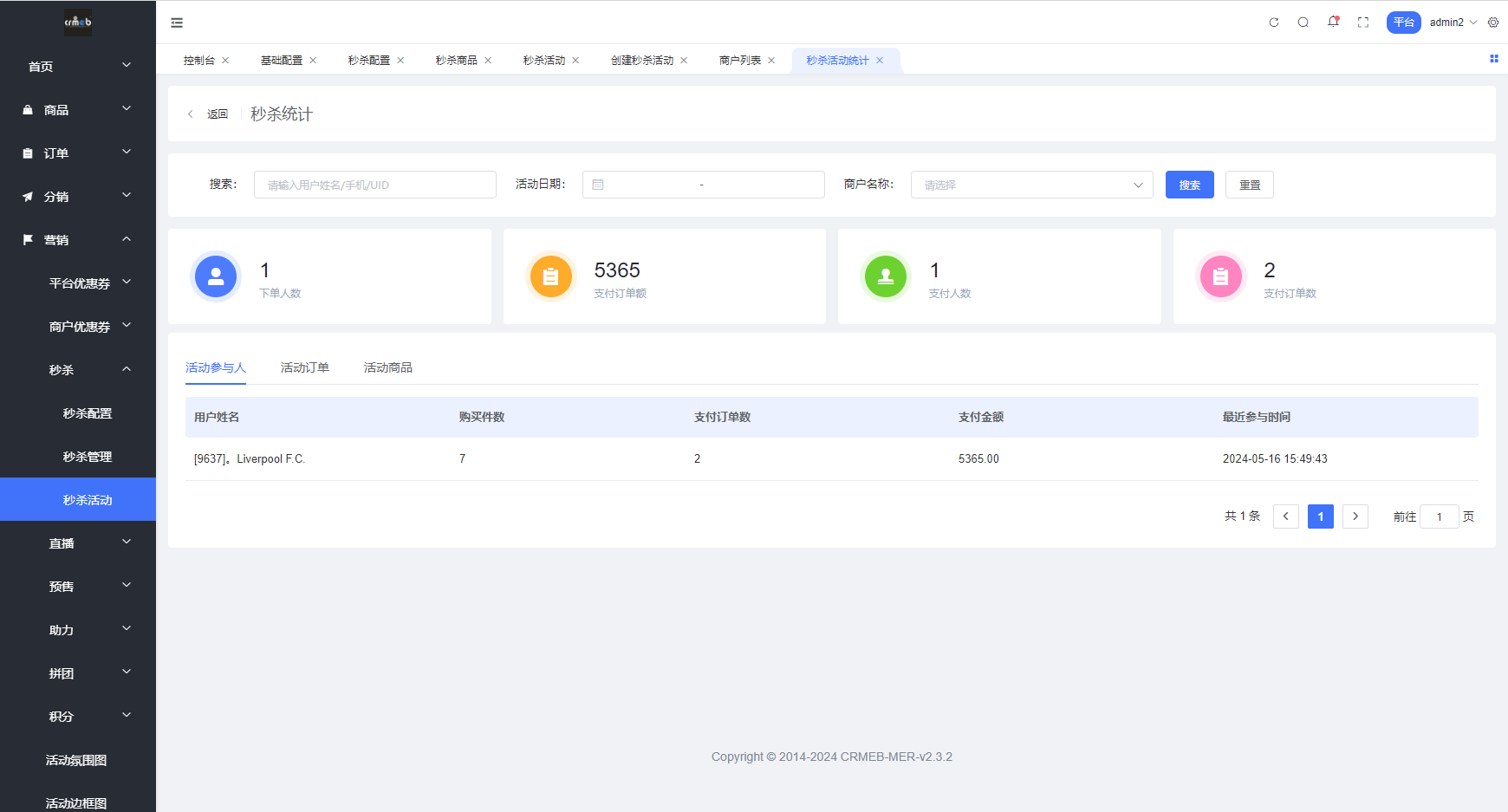The width and height of the screenshot is (1508, 812).
Task: Click the Liverpool F.C. user row cell
Action: [250, 458]
